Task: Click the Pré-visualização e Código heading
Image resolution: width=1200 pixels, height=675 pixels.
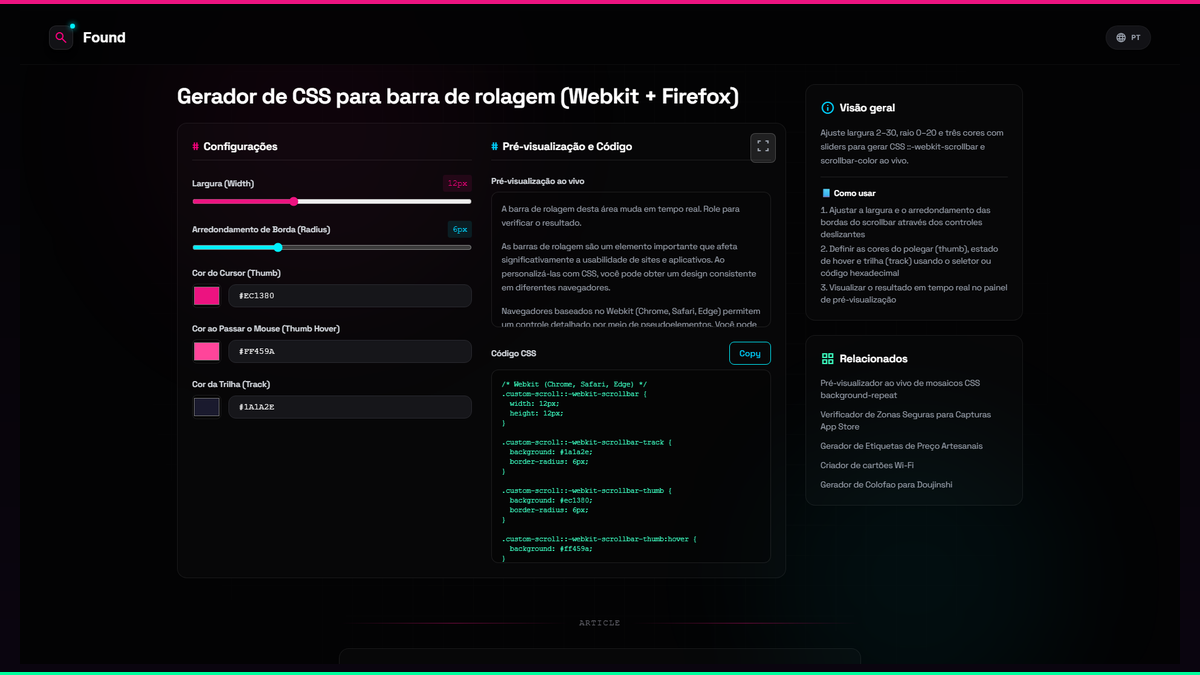Action: (567, 146)
